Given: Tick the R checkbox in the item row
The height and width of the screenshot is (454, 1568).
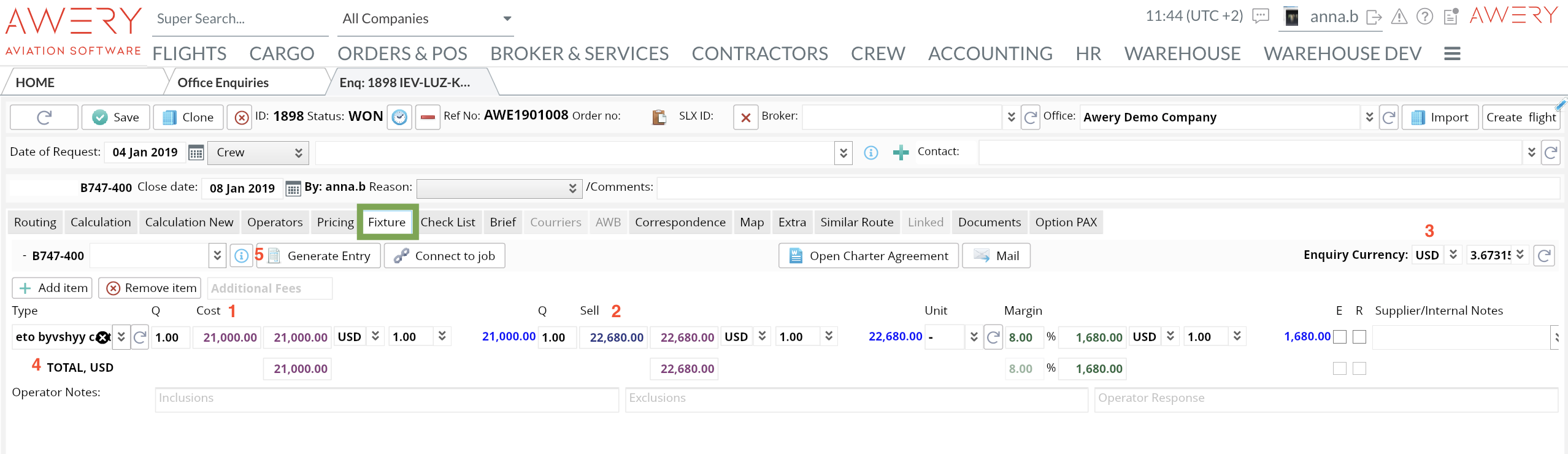Looking at the screenshot, I should [1359, 337].
